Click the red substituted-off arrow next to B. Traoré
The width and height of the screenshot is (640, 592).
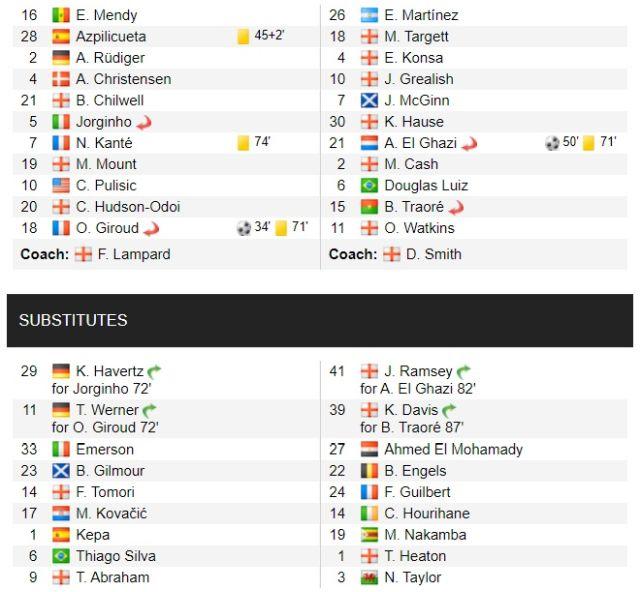tap(456, 208)
